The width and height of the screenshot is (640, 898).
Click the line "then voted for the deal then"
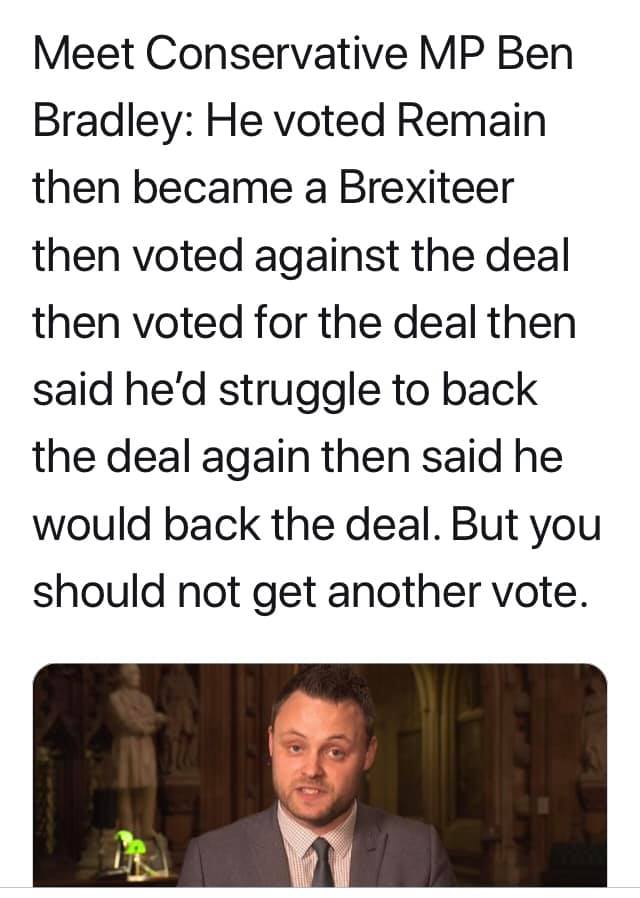pos(304,322)
